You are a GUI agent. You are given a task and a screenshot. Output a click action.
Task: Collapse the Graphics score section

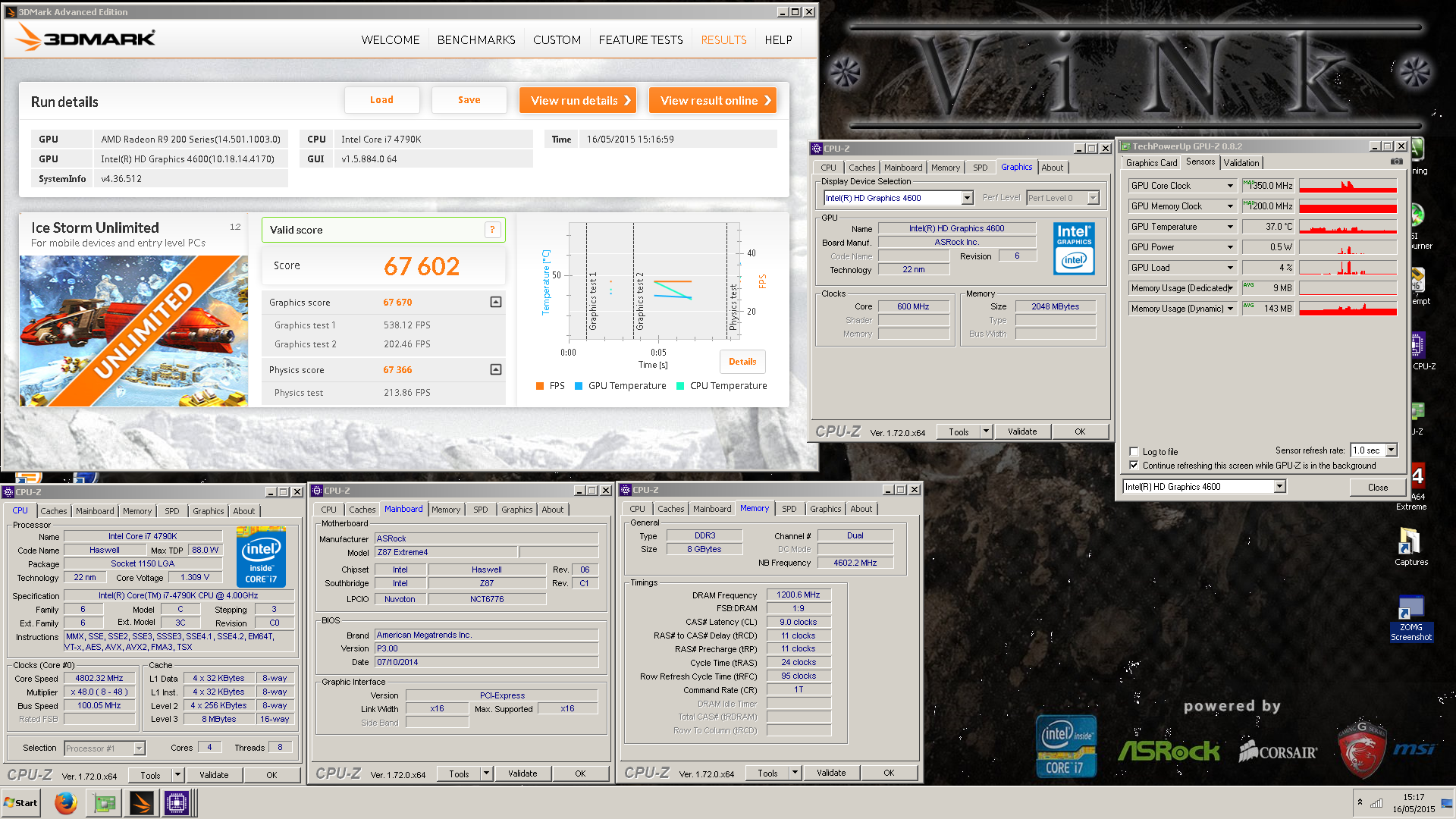tap(496, 302)
